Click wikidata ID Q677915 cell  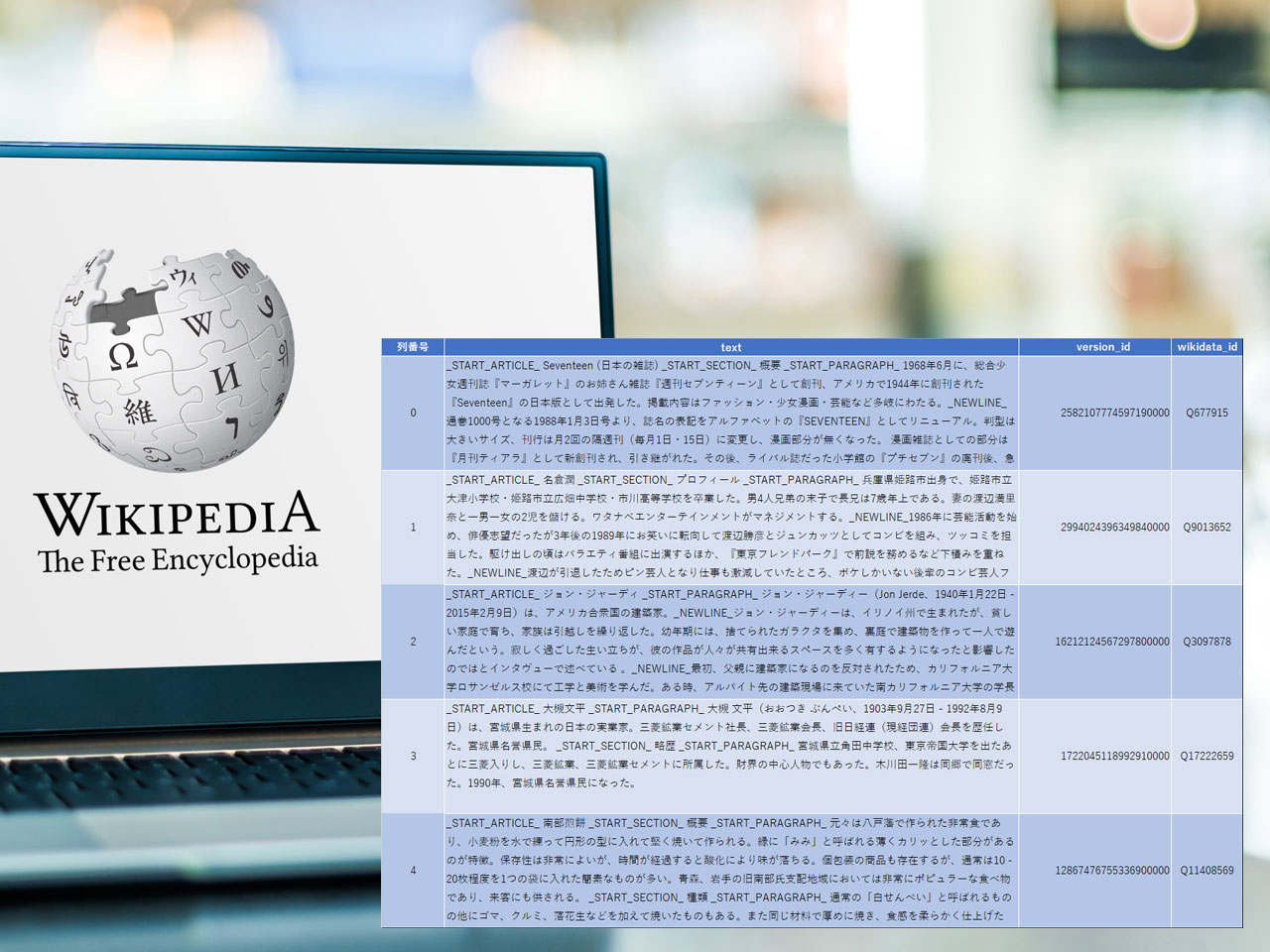pos(1206,413)
